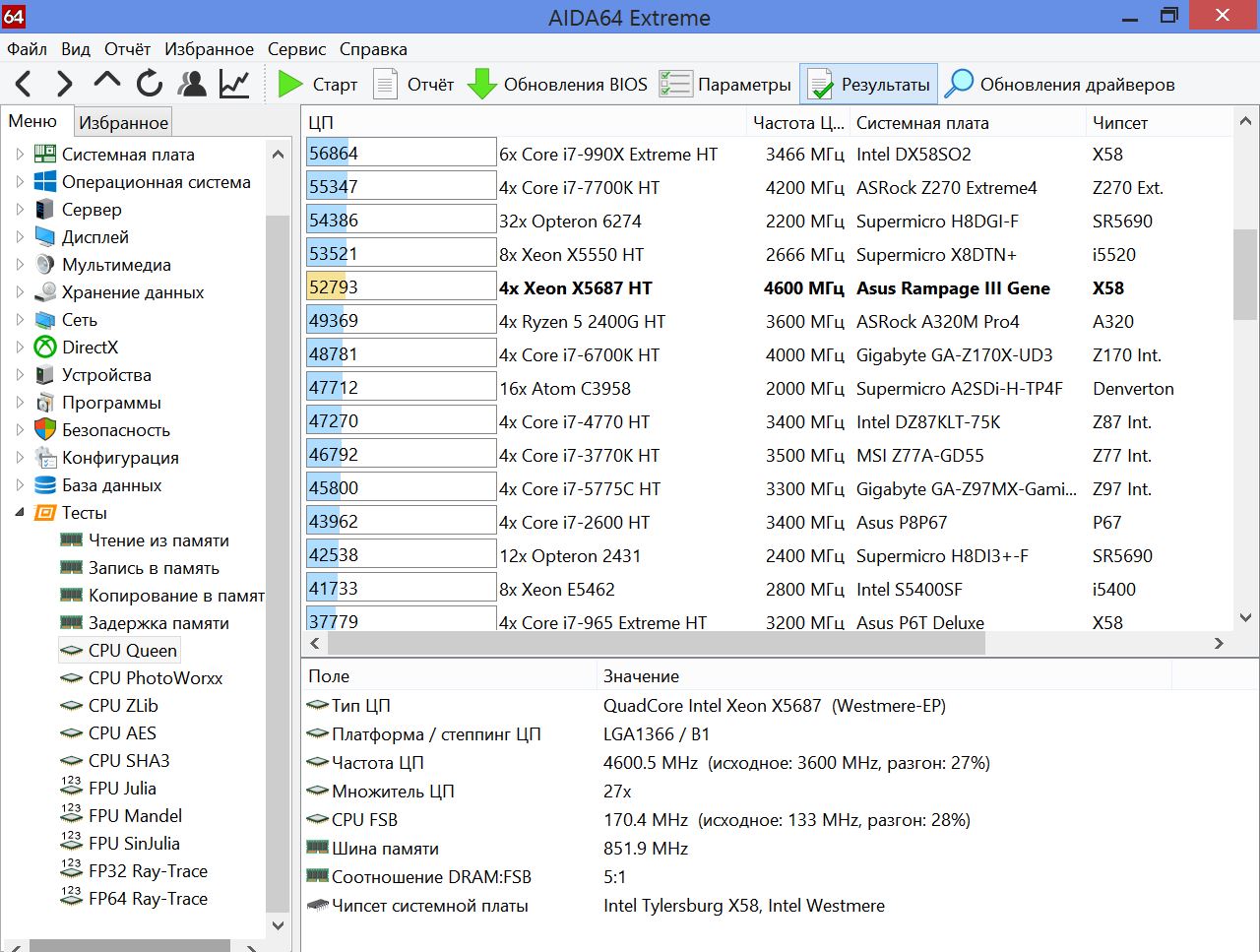This screenshot has height=952, width=1260.
Task: Expand the Сервер tree node
Action: tap(20, 210)
